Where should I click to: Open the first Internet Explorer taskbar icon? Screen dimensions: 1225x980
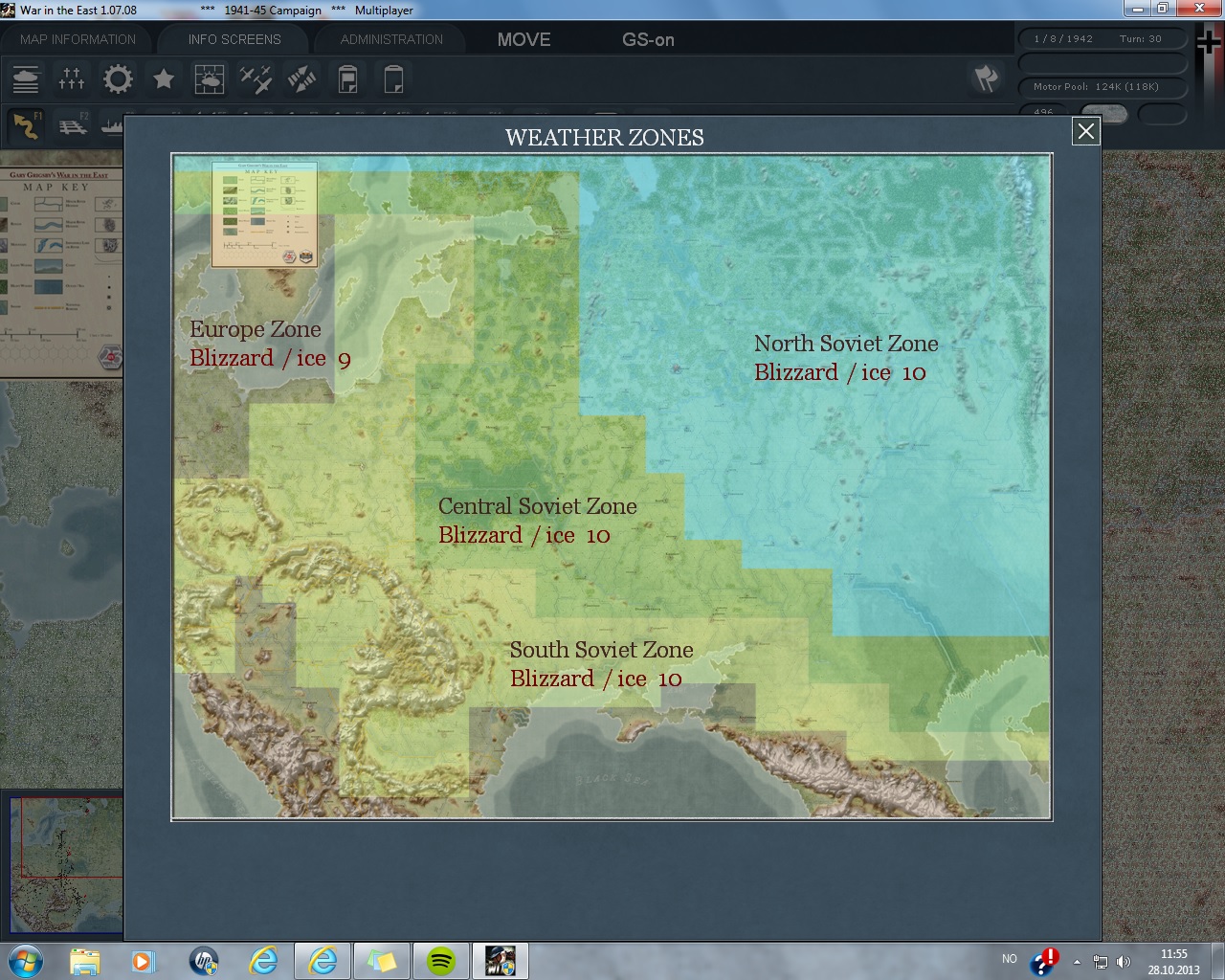263,961
